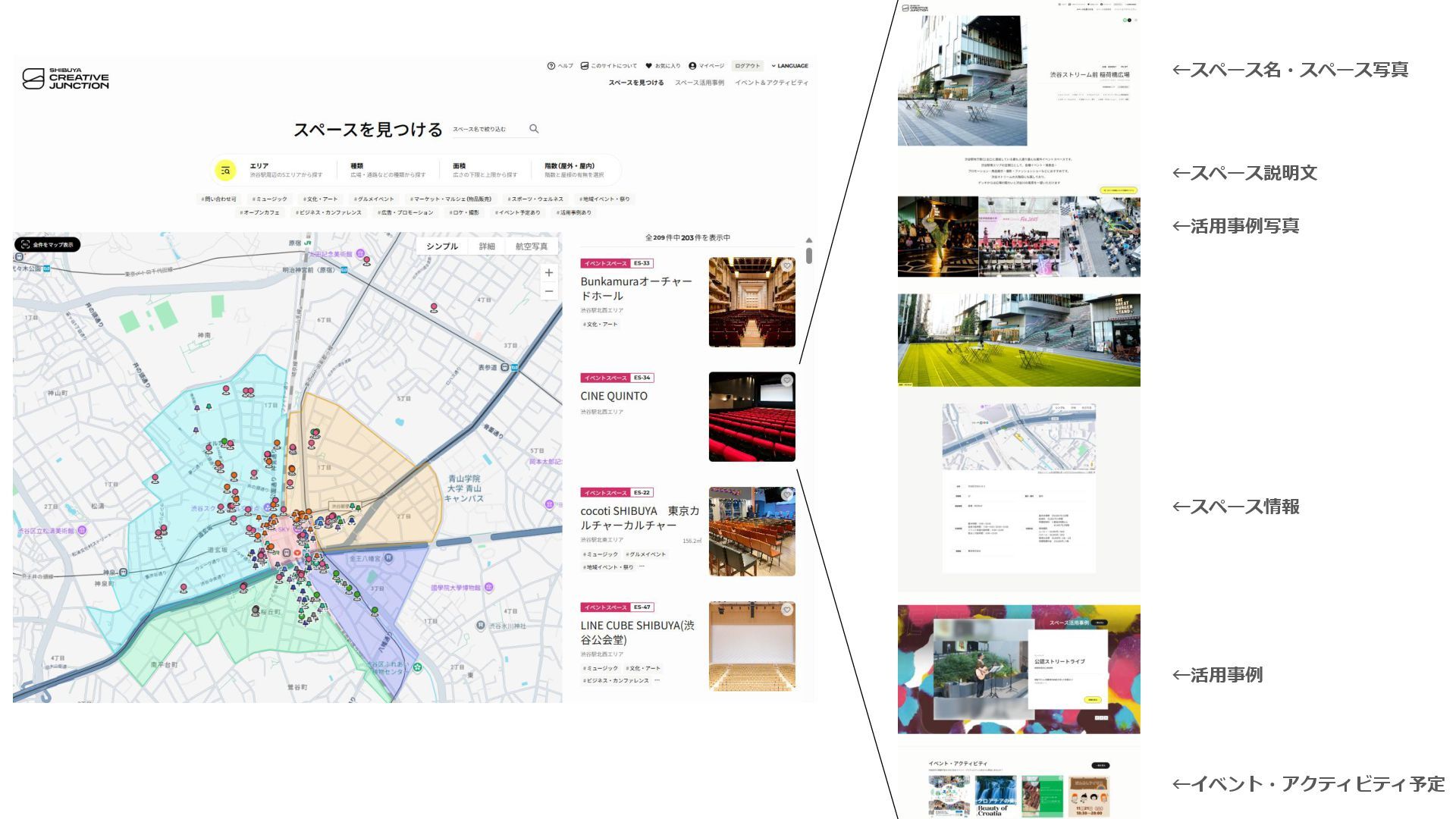Click 全件をマップ表示 button on map
Viewport: 1456px width, 819px height.
coord(47,245)
